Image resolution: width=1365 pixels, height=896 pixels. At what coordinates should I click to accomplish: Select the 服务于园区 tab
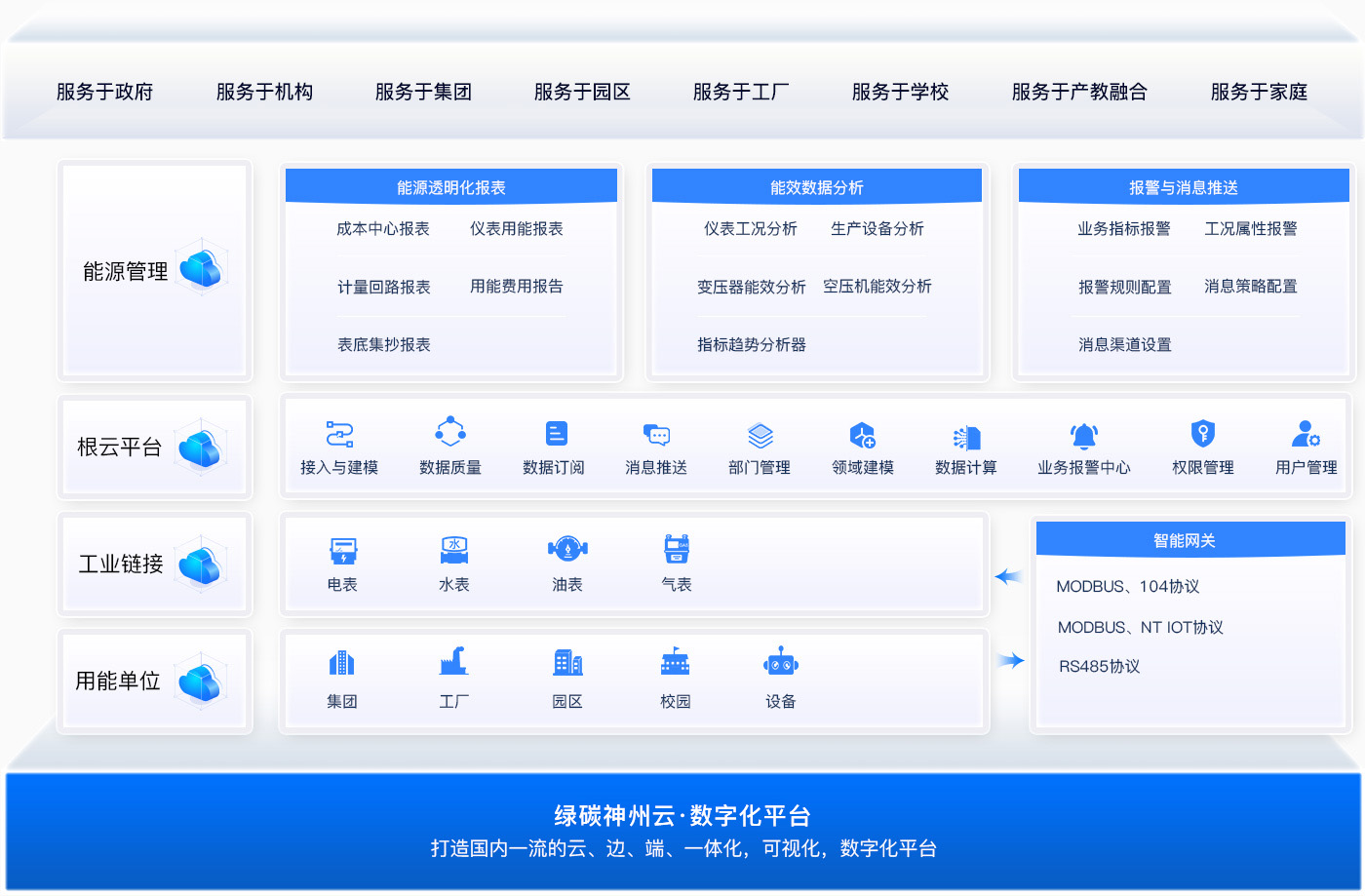point(582,92)
